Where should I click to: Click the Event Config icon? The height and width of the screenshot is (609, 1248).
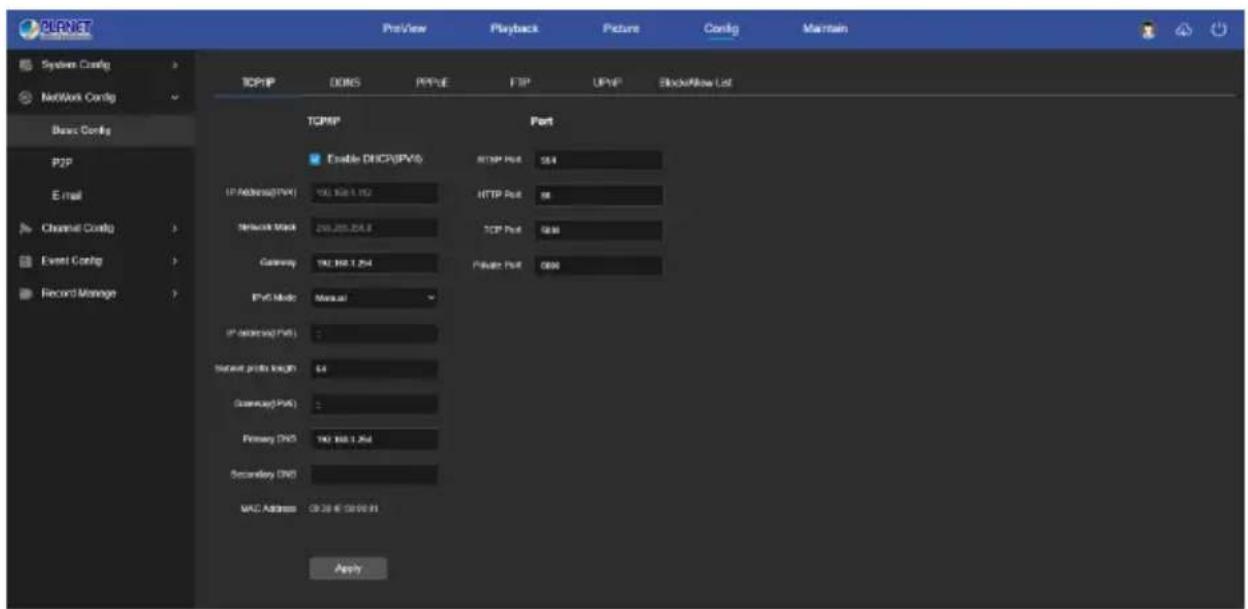coord(24,261)
